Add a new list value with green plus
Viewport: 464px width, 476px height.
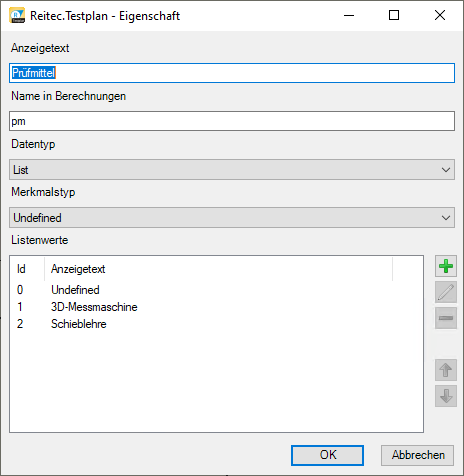[446, 266]
